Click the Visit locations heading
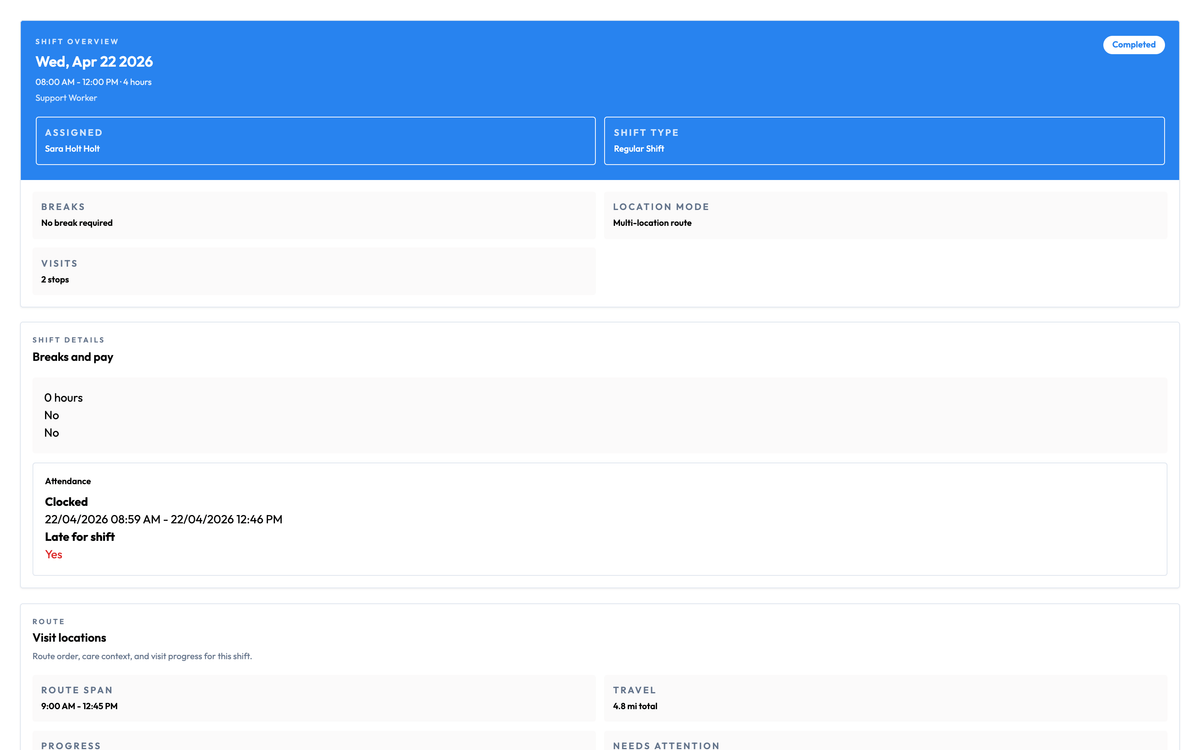1200x750 pixels. click(69, 638)
